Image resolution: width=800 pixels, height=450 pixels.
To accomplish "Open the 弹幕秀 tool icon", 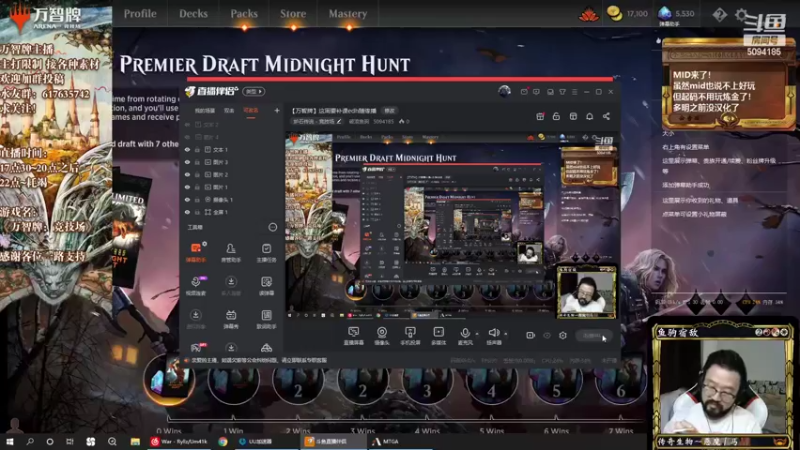I will [231, 319].
